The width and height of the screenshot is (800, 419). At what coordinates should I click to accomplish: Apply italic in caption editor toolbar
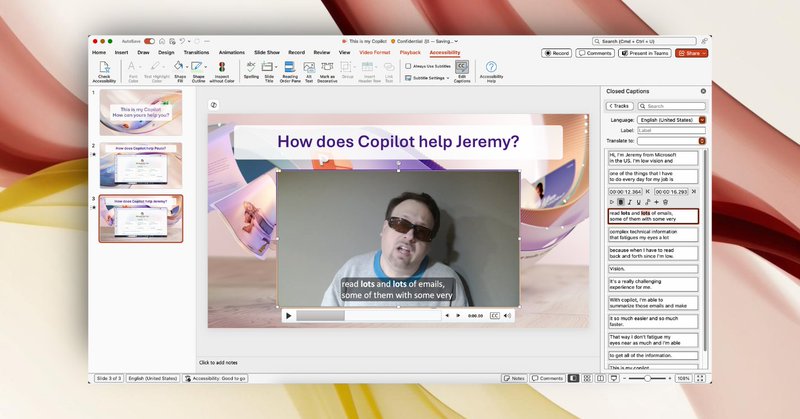pyautogui.click(x=630, y=202)
